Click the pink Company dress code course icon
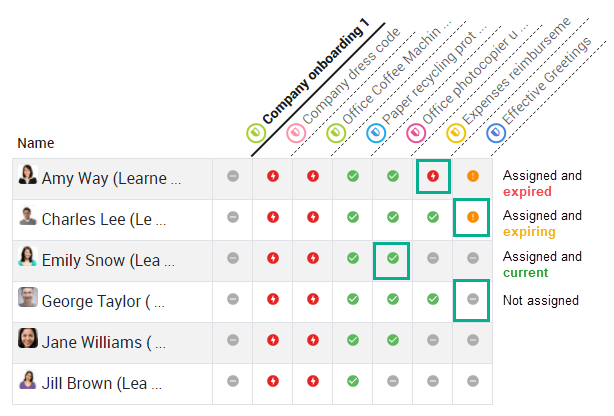 click(x=296, y=133)
